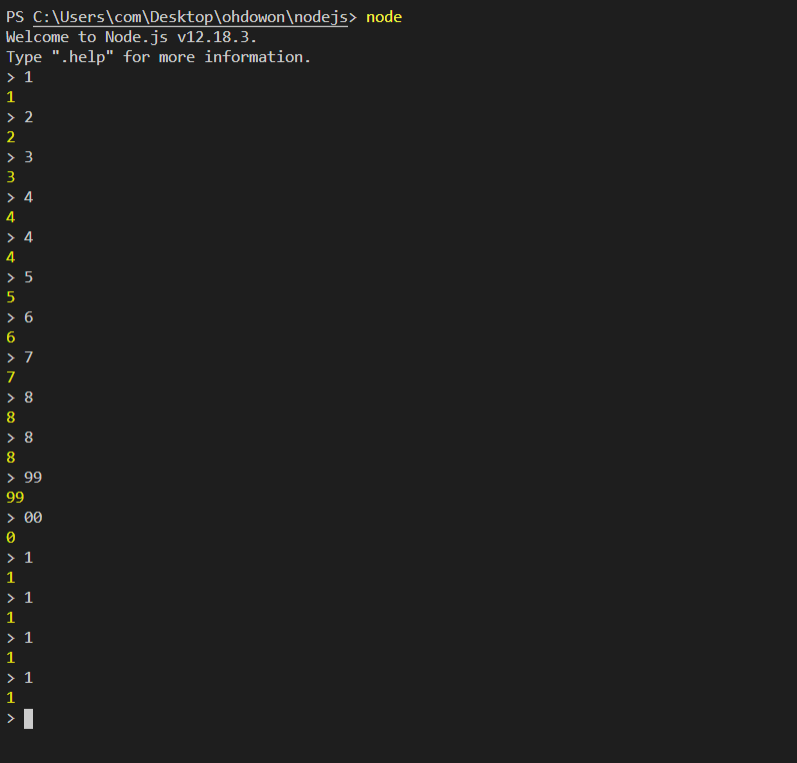
Task: Click the yellow output value '0'
Action: pyautogui.click(x=11, y=538)
